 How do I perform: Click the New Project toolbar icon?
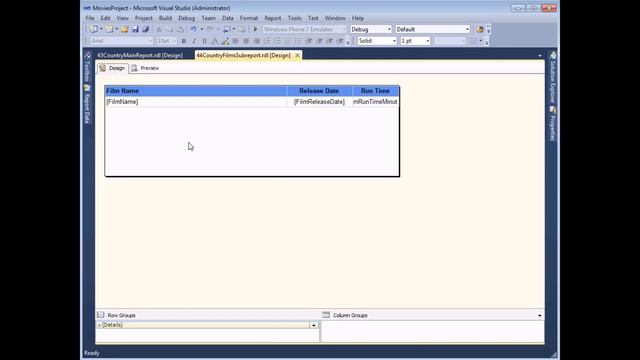[93, 29]
